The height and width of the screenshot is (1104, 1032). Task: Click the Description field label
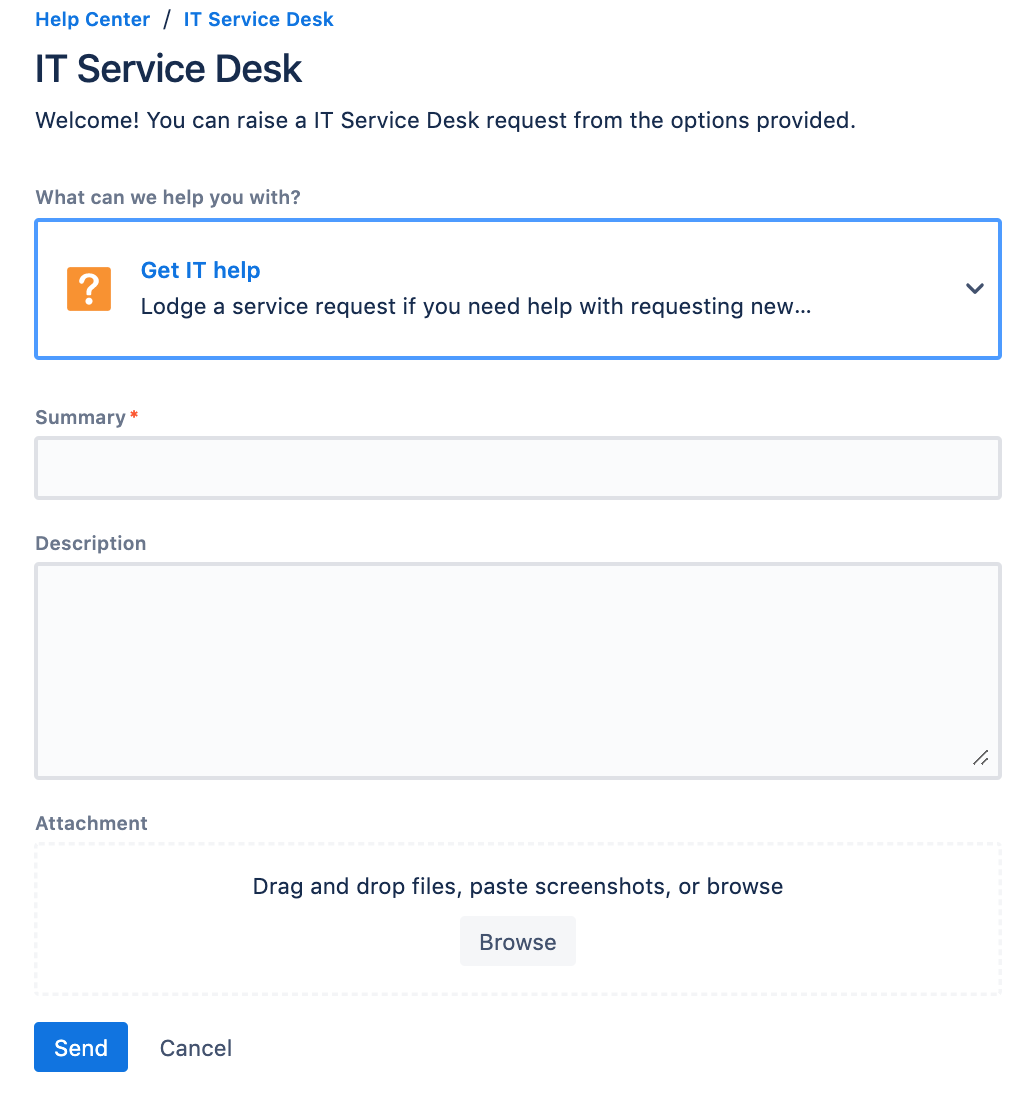91,543
